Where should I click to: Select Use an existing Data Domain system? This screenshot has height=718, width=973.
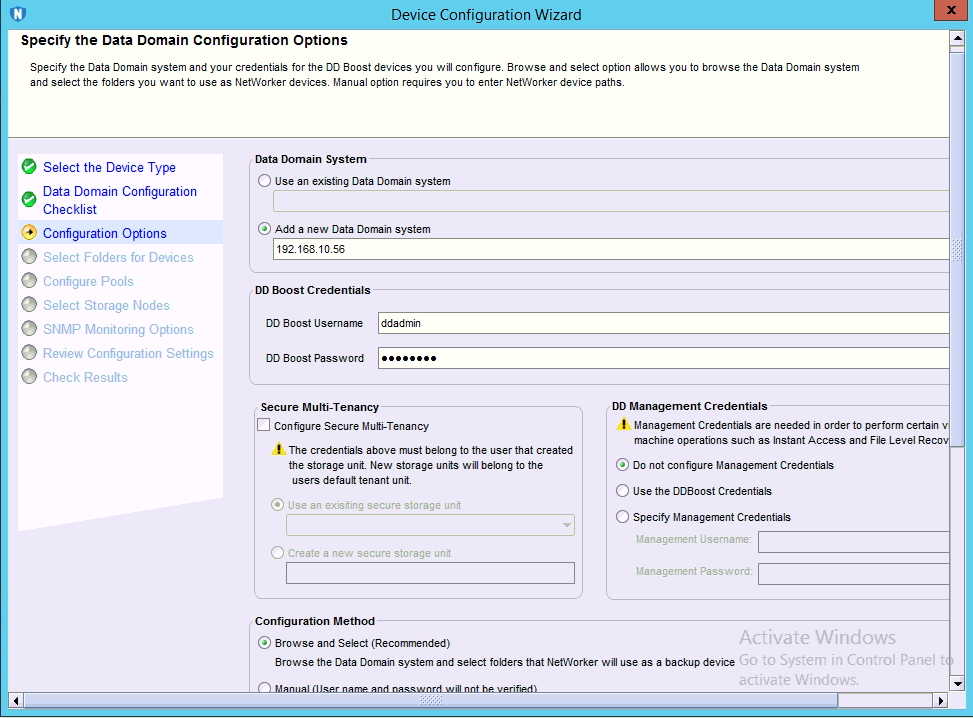click(264, 181)
